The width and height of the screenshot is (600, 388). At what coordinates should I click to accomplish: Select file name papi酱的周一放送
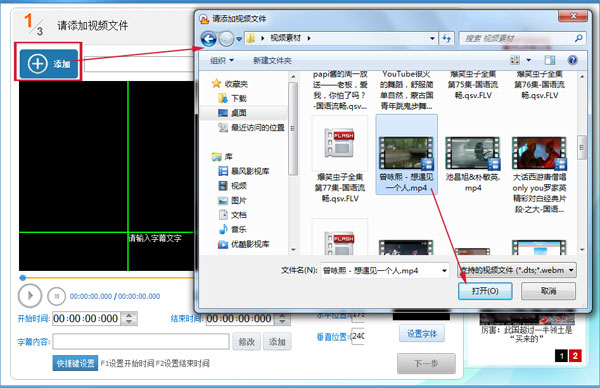(x=340, y=90)
